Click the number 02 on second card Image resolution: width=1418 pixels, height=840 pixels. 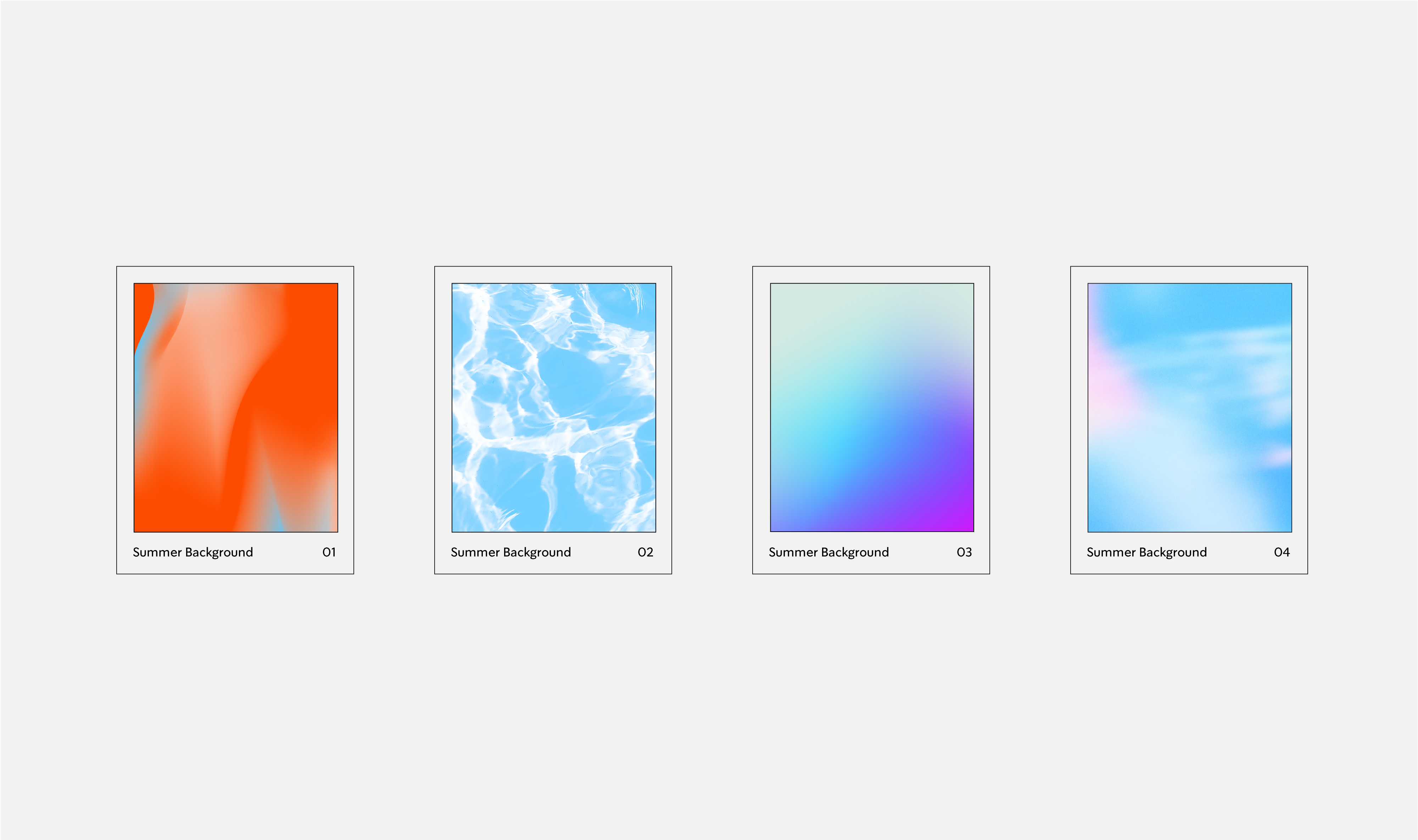(645, 553)
